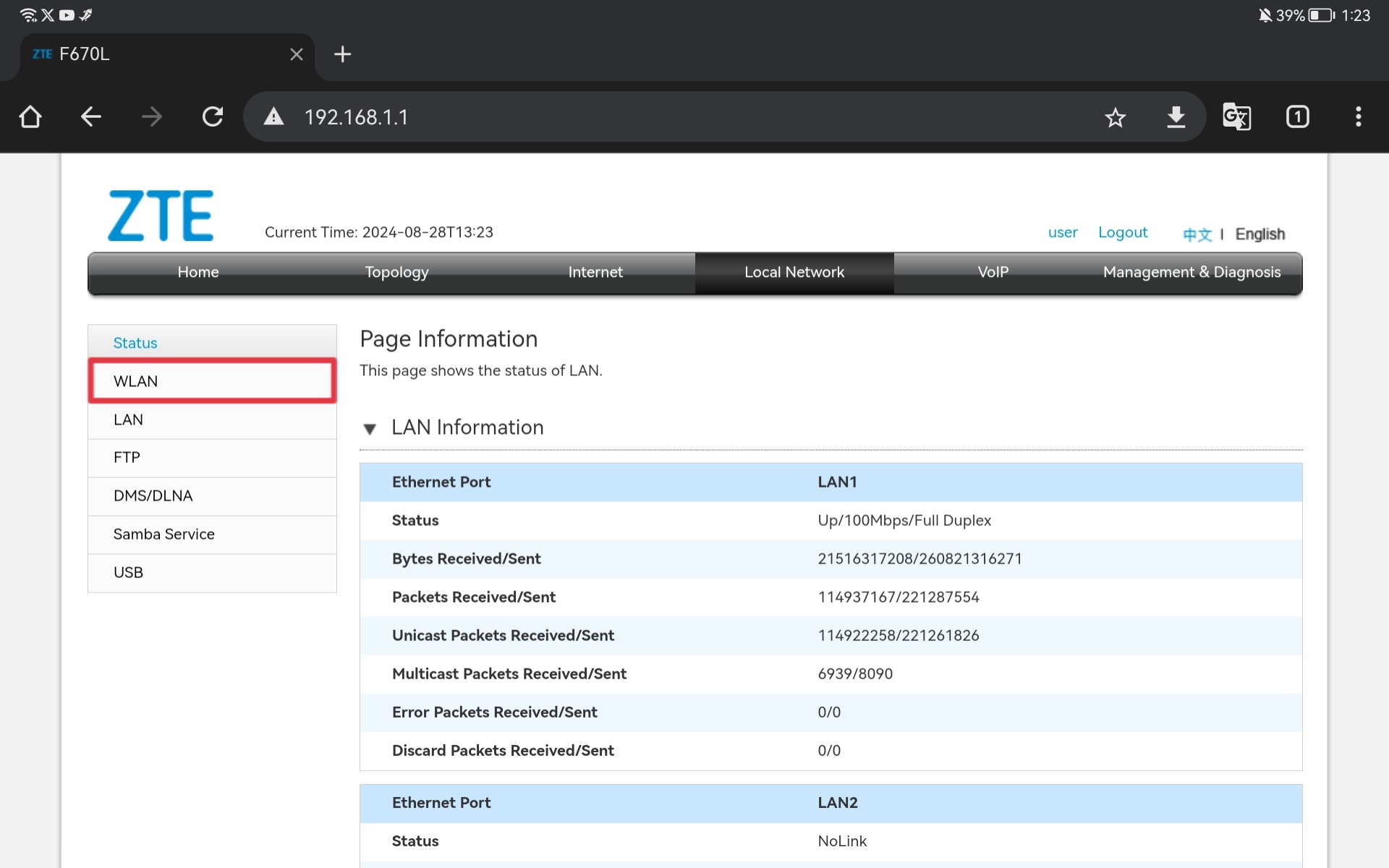The width and height of the screenshot is (1389, 868).
Task: Tap the browser home icon
Action: point(30,116)
